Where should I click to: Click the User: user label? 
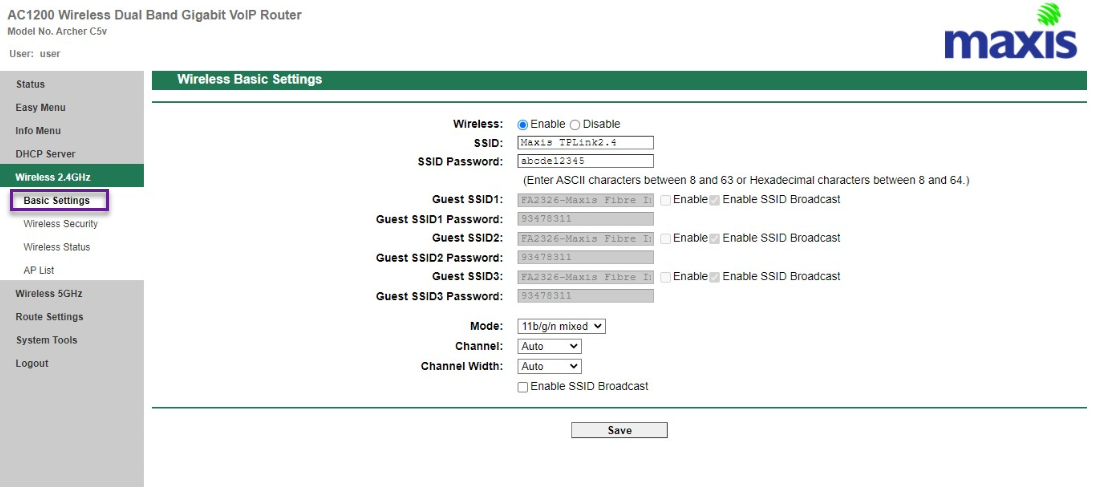tap(35, 54)
